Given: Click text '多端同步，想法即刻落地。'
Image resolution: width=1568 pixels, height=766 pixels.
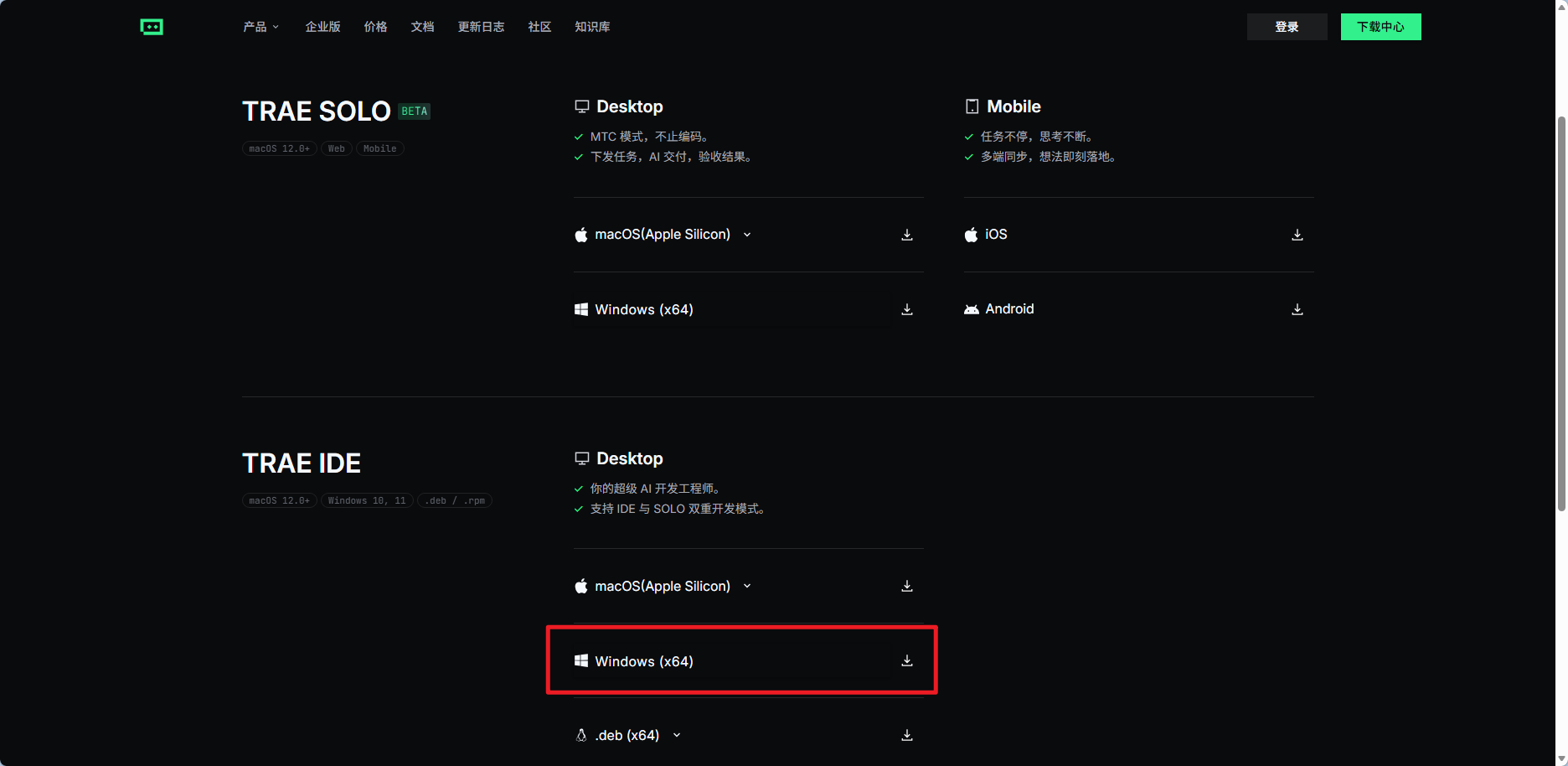Looking at the screenshot, I should click(x=1050, y=157).
